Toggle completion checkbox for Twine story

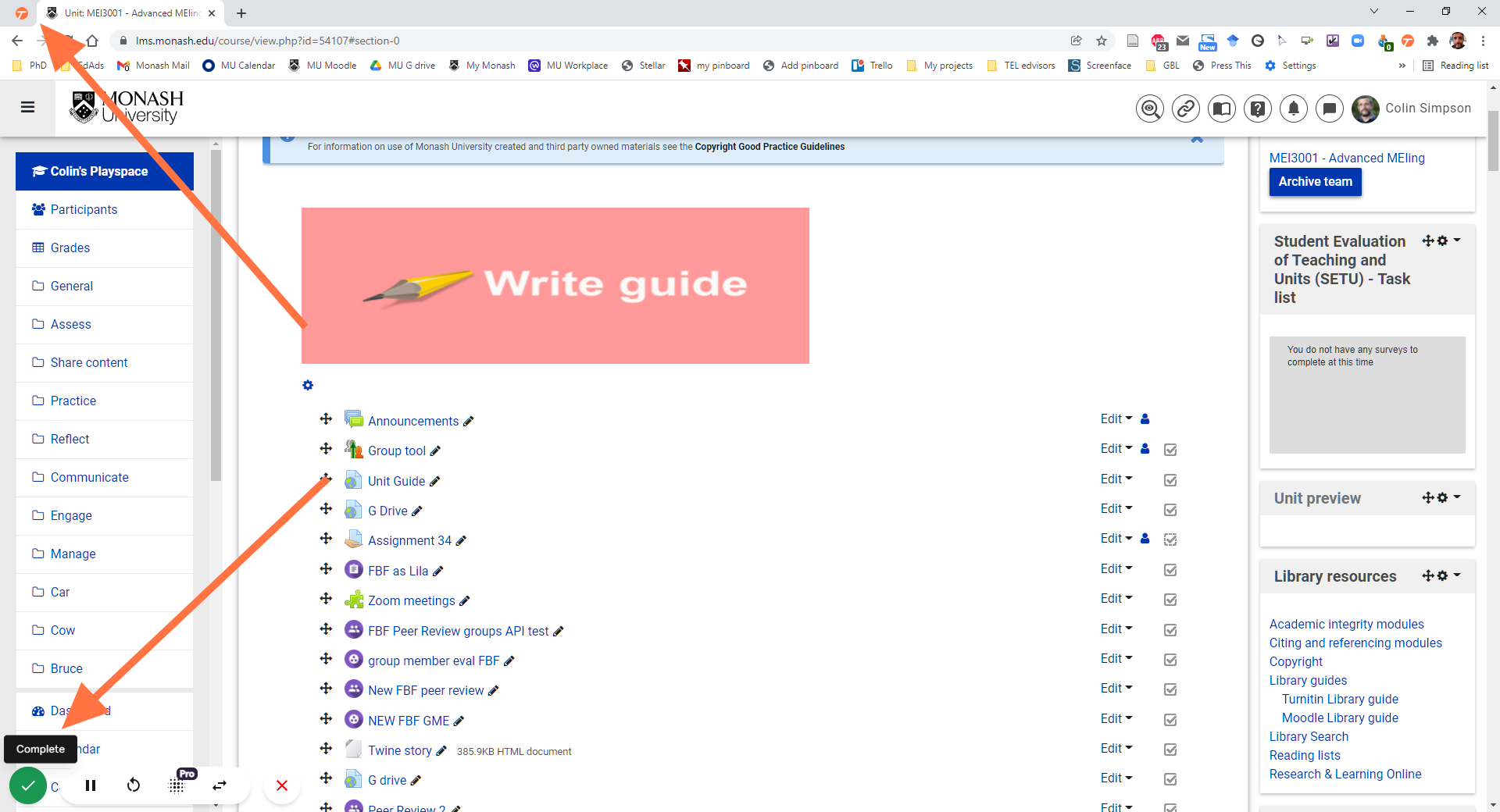1170,750
